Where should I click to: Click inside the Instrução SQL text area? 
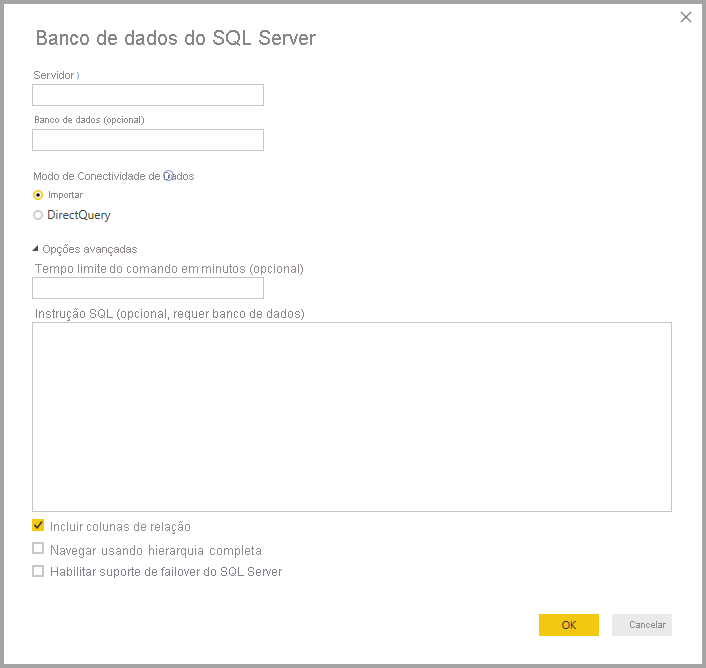point(352,417)
